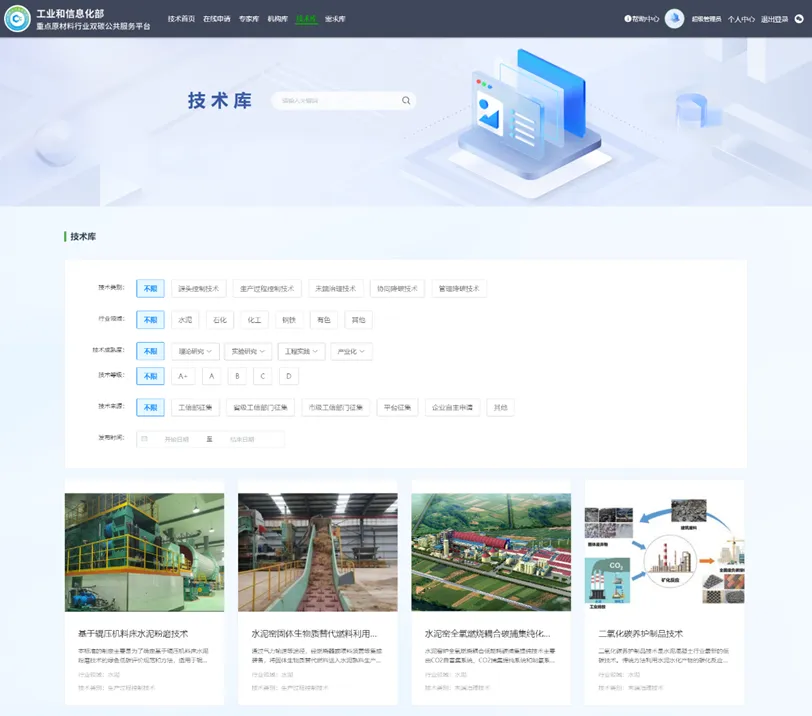Viewport: 812px width, 716px height.
Task: Click the platform logo icon in header
Action: pyautogui.click(x=17, y=19)
